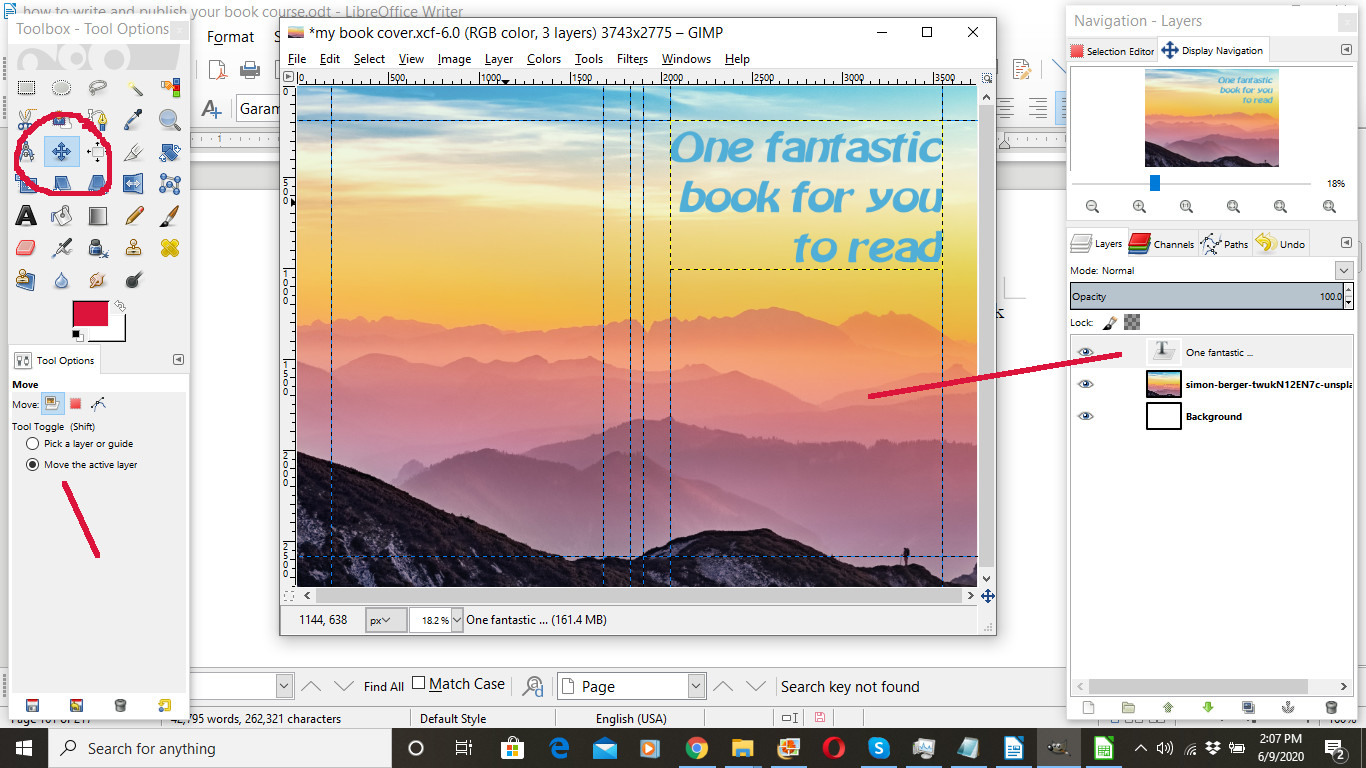Screen dimensions: 1366x768
Task: Choose the Eraser tool
Action: [26, 247]
